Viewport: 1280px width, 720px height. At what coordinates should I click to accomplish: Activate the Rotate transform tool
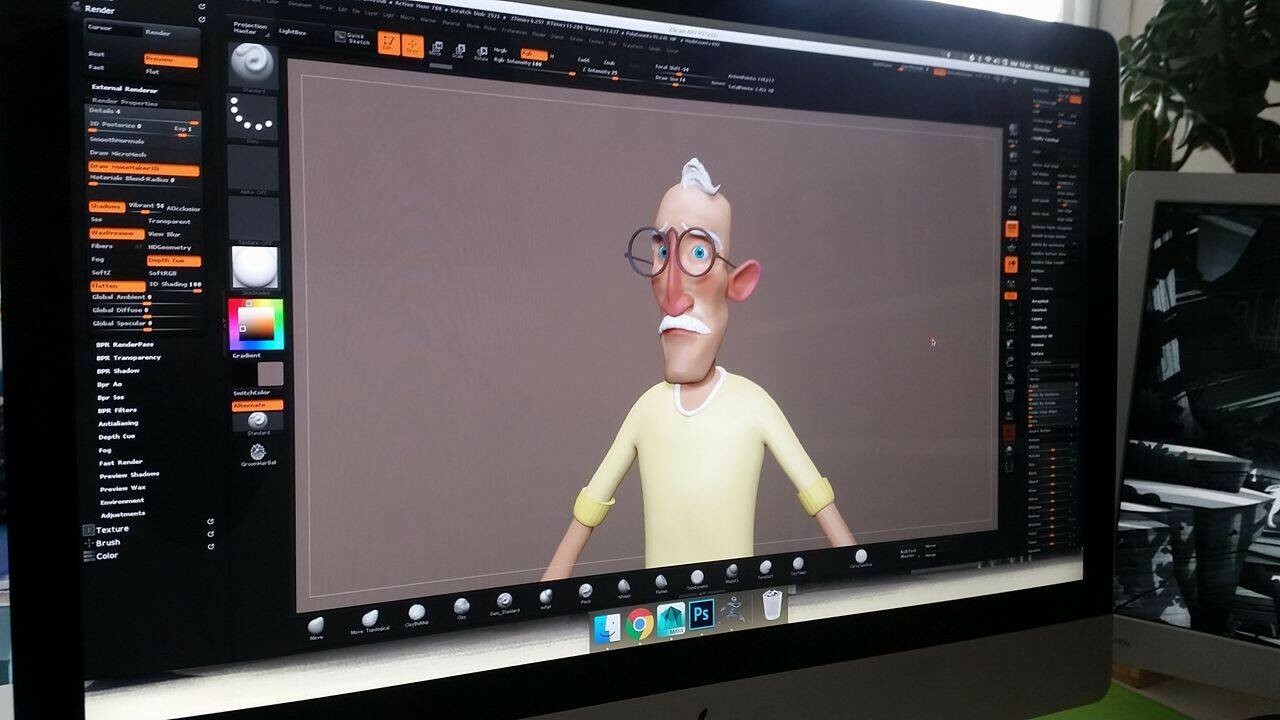pyautogui.click(x=481, y=52)
